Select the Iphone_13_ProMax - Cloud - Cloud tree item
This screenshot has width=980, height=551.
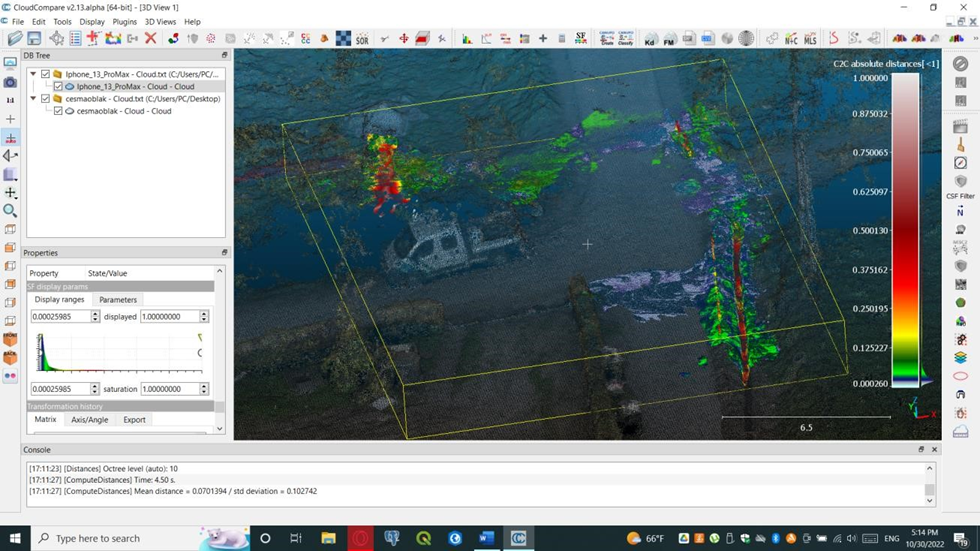tap(136, 86)
